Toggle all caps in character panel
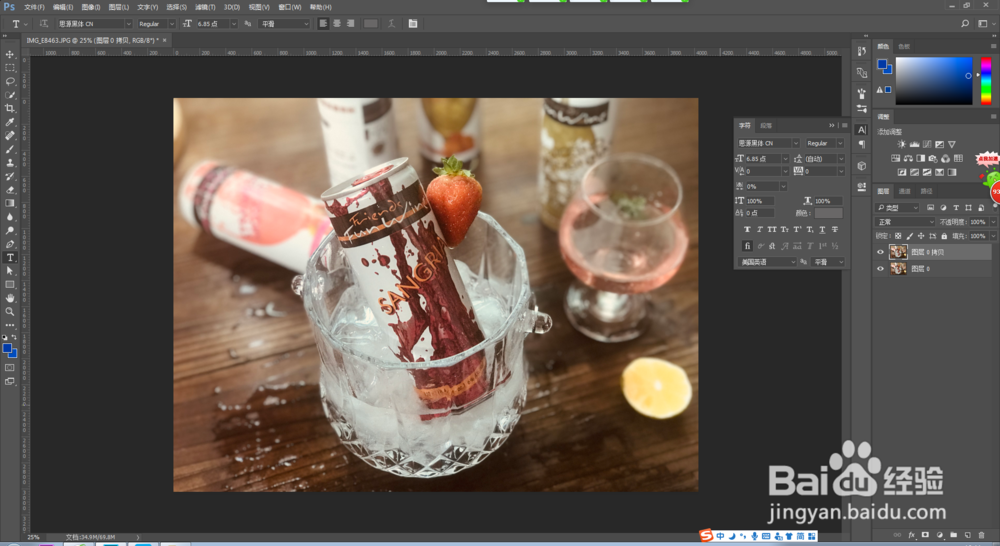The height and width of the screenshot is (546, 1000). click(x=772, y=230)
